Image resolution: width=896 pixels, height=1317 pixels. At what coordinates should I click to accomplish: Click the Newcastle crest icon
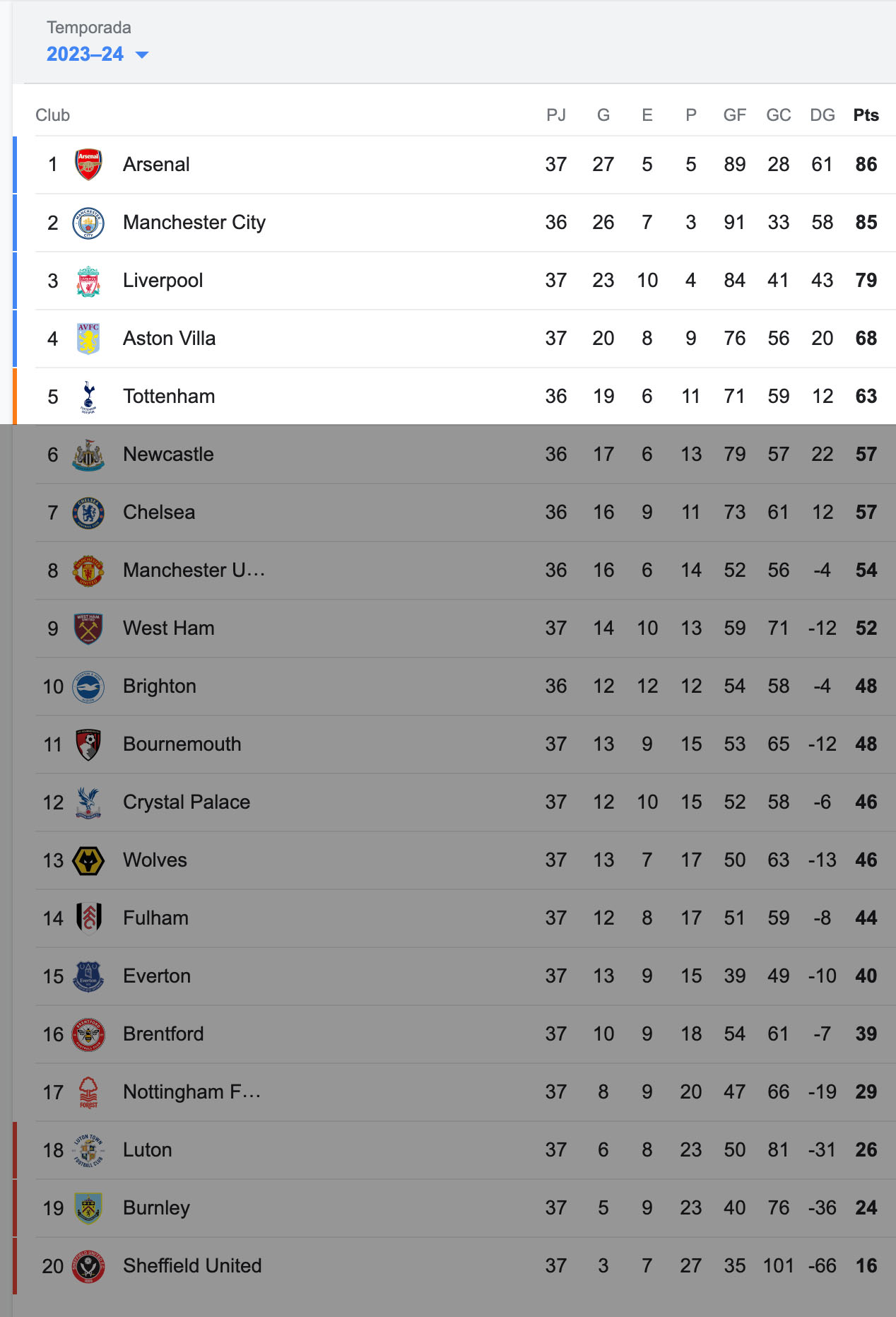[88, 455]
